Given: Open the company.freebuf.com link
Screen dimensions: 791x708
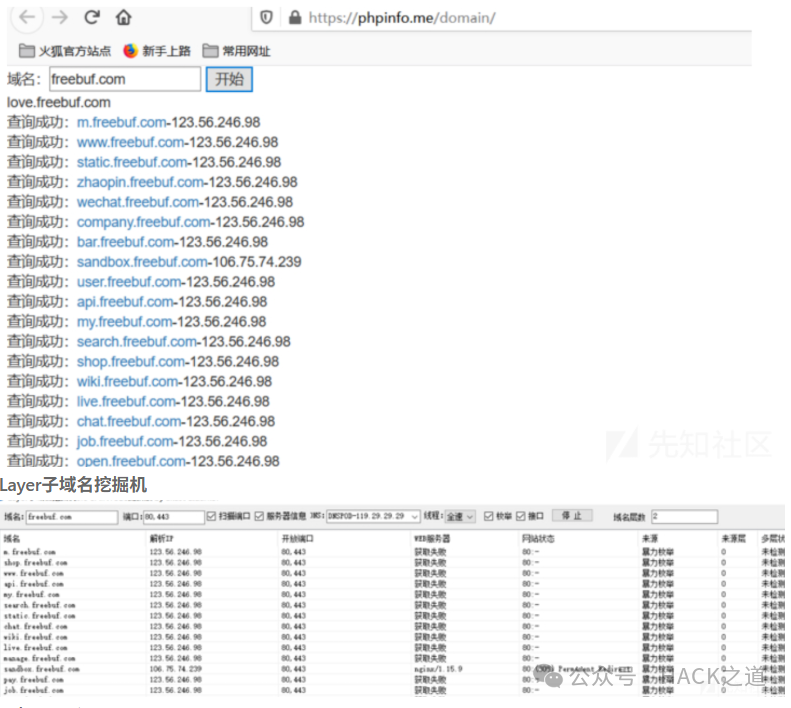Looking at the screenshot, I should click(143, 222).
